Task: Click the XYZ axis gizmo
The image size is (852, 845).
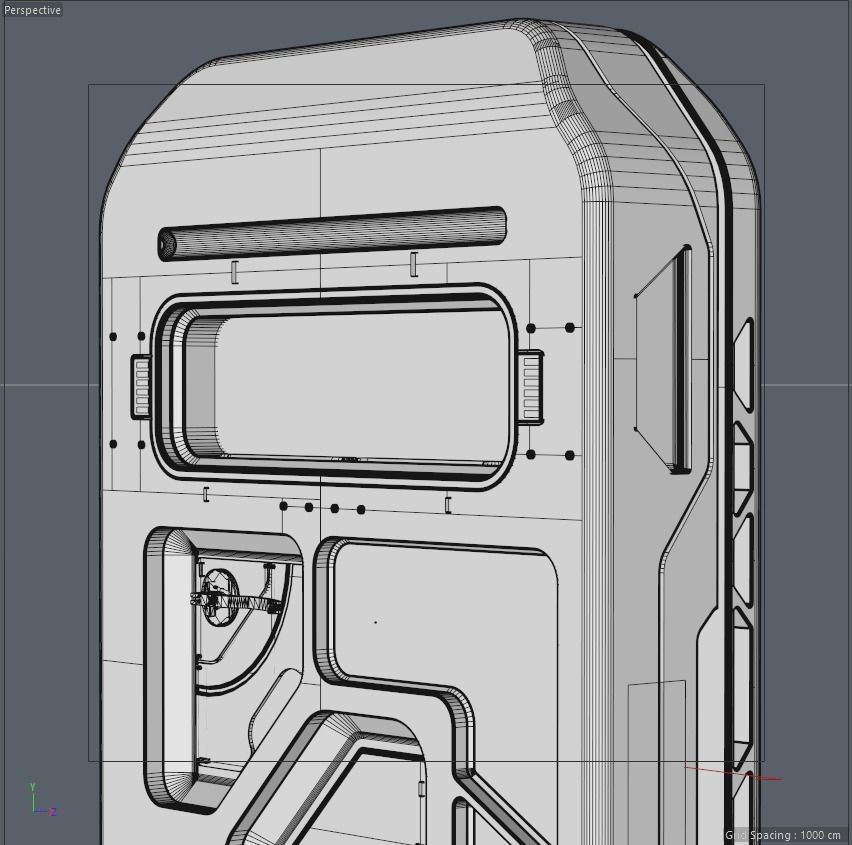Action: coord(41,800)
